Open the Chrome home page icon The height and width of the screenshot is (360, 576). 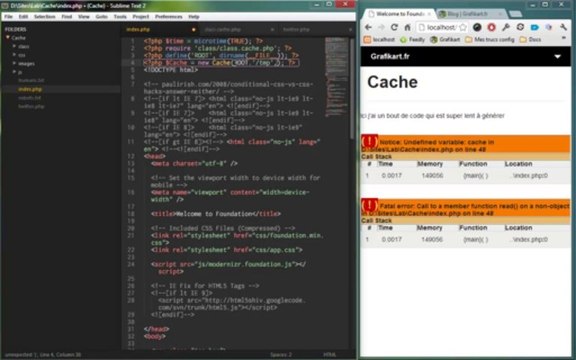[x=407, y=27]
